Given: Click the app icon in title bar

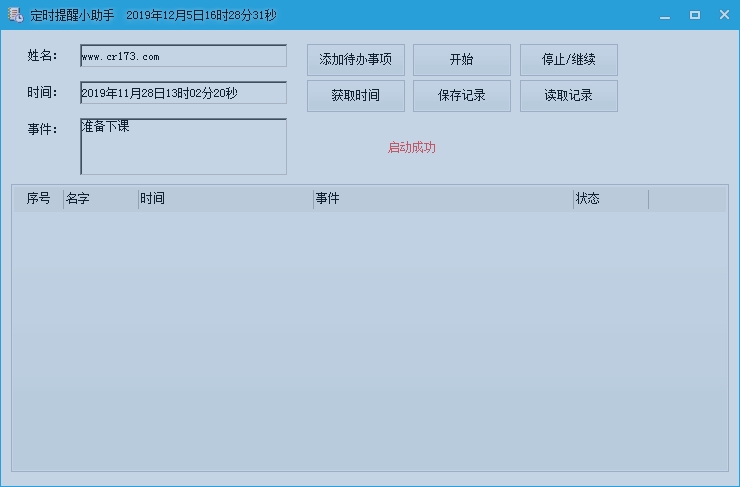Looking at the screenshot, I should 15,15.
